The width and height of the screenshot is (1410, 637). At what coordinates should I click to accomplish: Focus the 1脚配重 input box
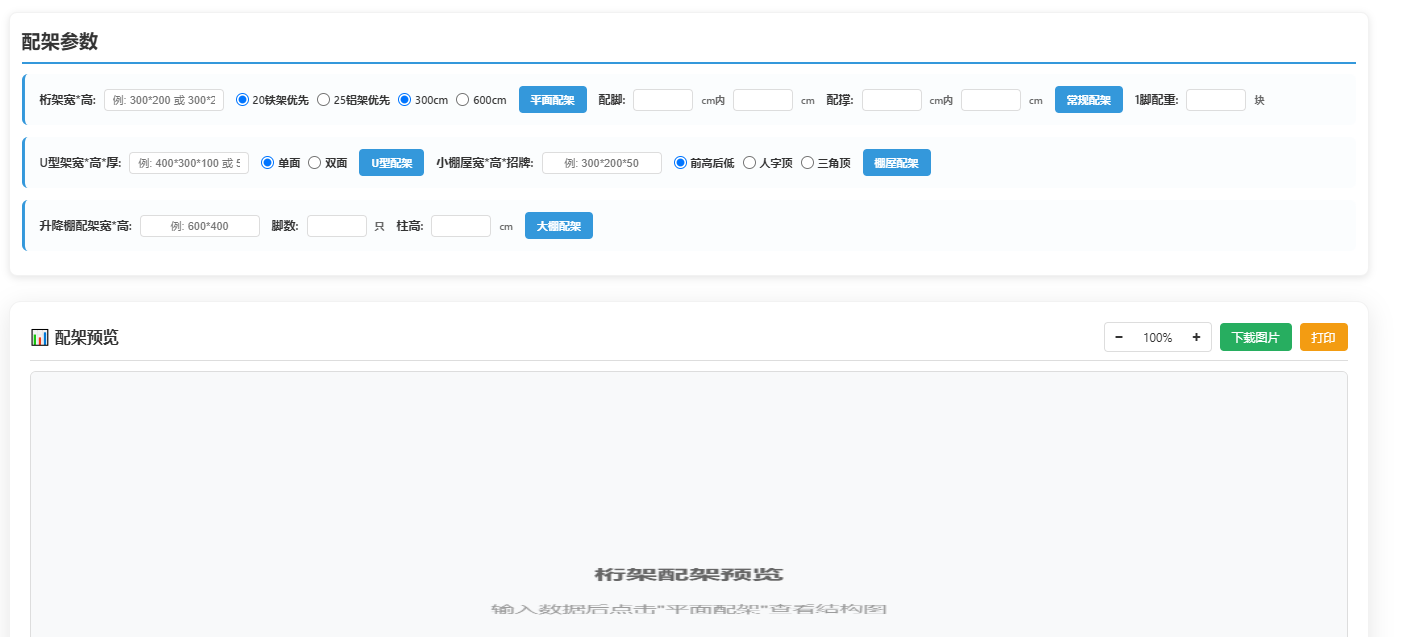coord(1215,100)
